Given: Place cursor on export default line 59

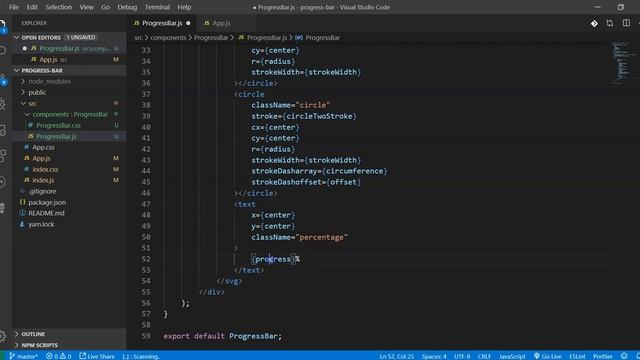Looking at the screenshot, I should 222,336.
